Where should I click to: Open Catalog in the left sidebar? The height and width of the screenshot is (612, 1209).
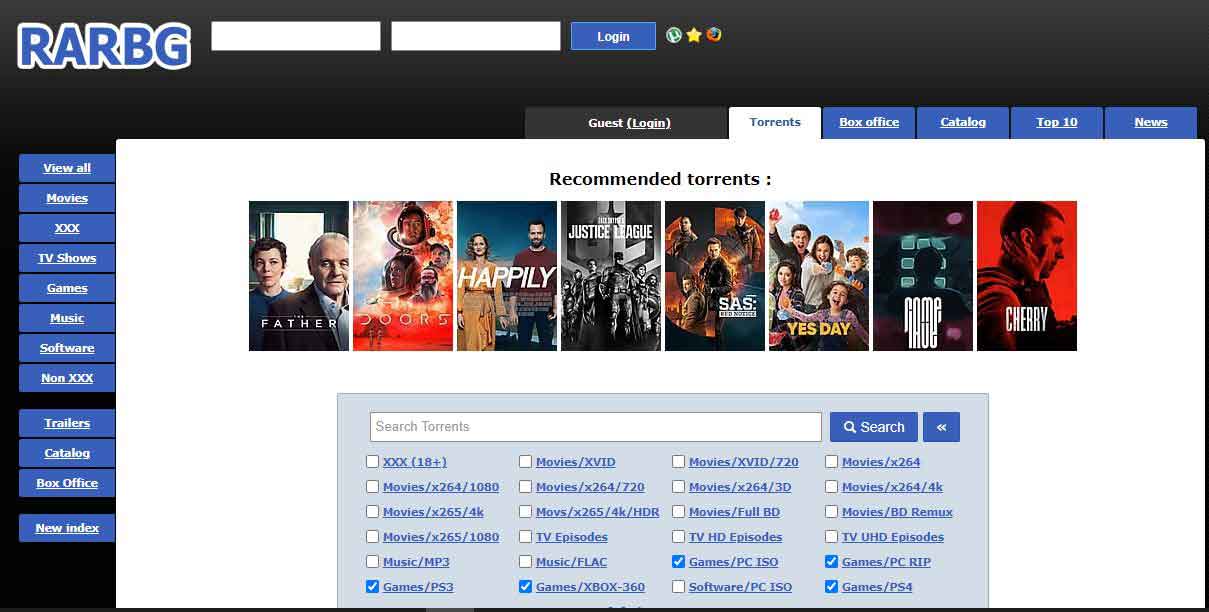point(67,453)
